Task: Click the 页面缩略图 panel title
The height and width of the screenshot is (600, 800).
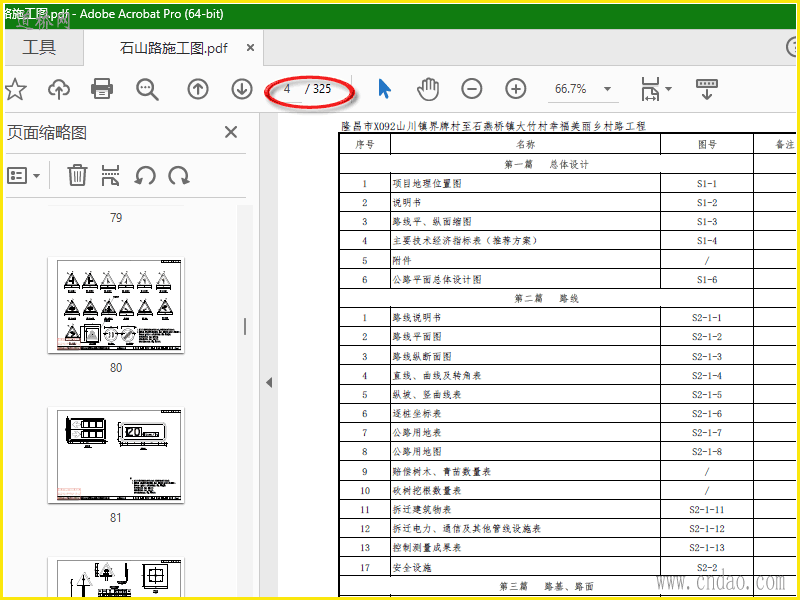Action: pyautogui.click(x=47, y=133)
